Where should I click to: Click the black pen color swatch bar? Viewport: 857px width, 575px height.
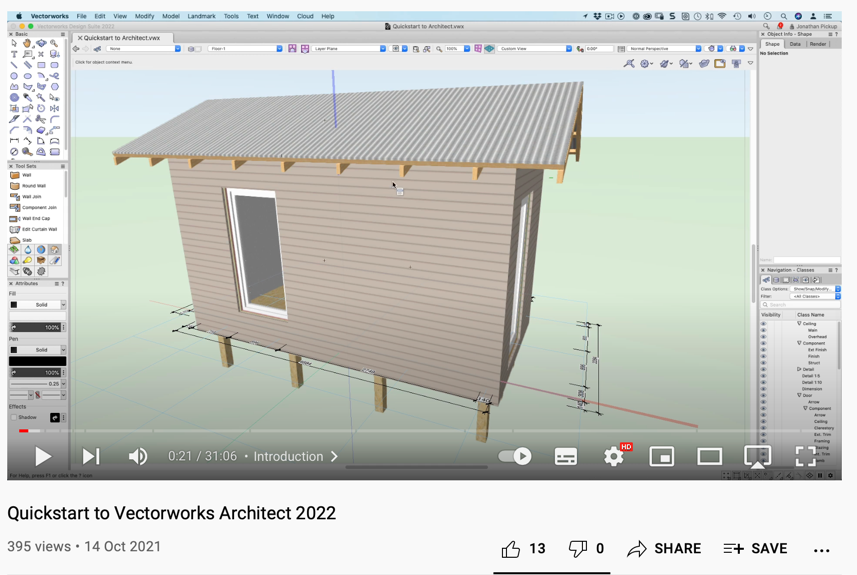click(37, 361)
